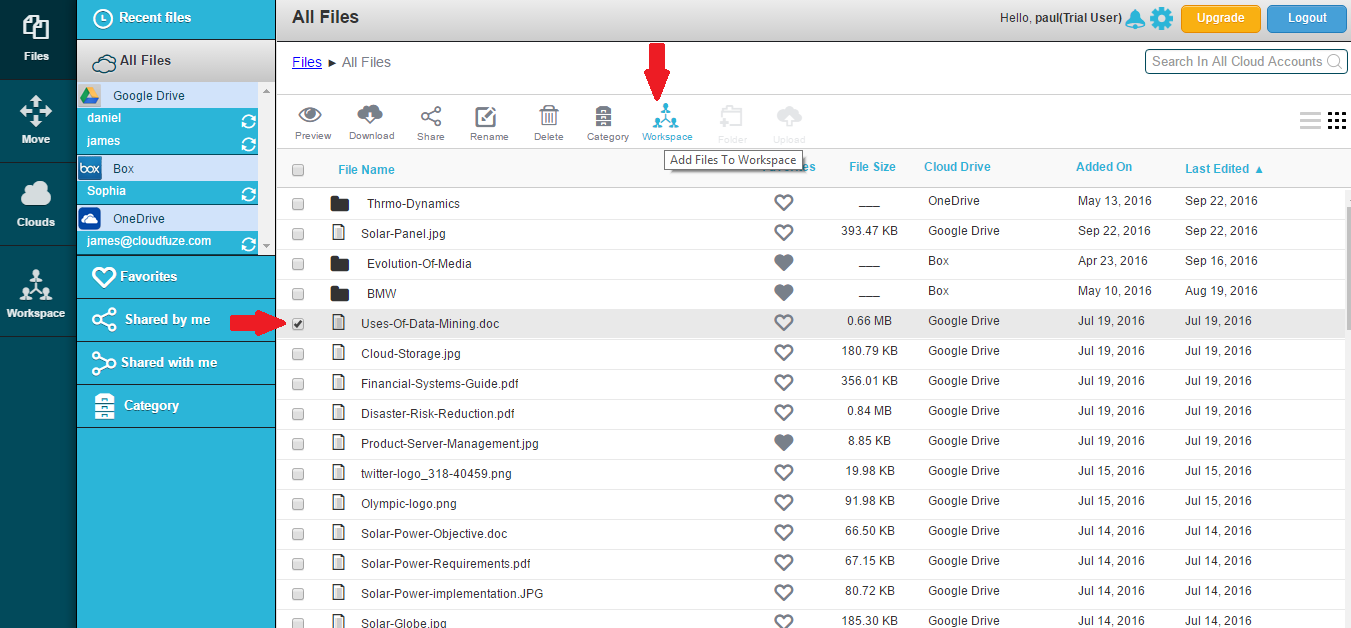The image size is (1351, 628).
Task: Open the notifications bell icon
Action: click(1135, 18)
